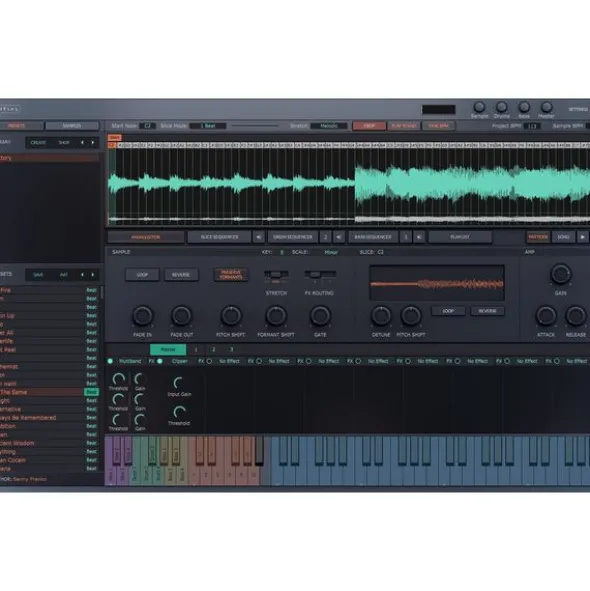Open Drum Sequencer pattern number 2 selector
Screen dimensions: 590x591
click(x=325, y=237)
